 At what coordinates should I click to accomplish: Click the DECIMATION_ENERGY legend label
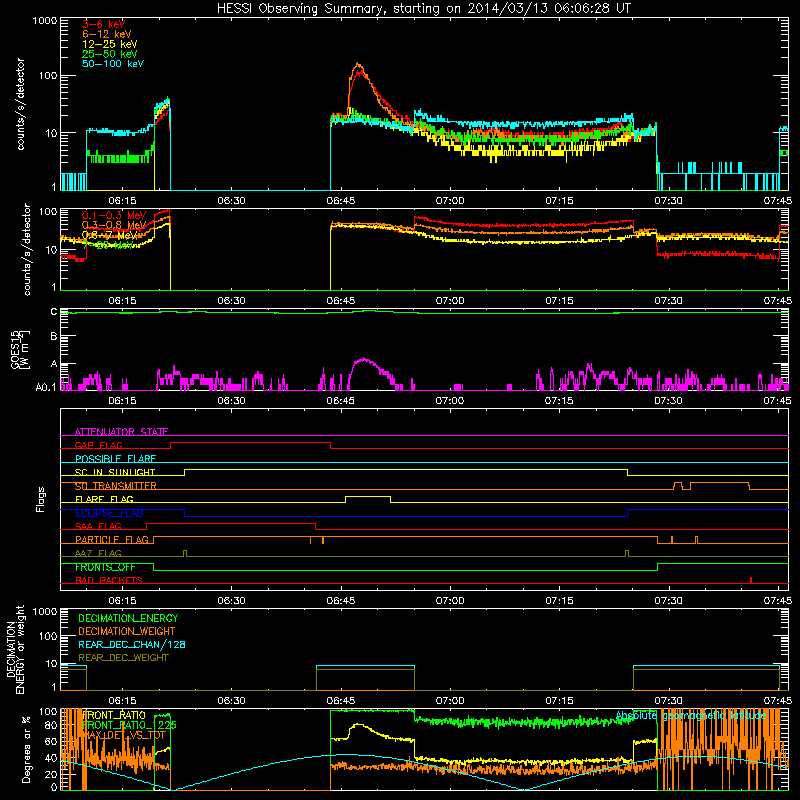pyautogui.click(x=128, y=618)
